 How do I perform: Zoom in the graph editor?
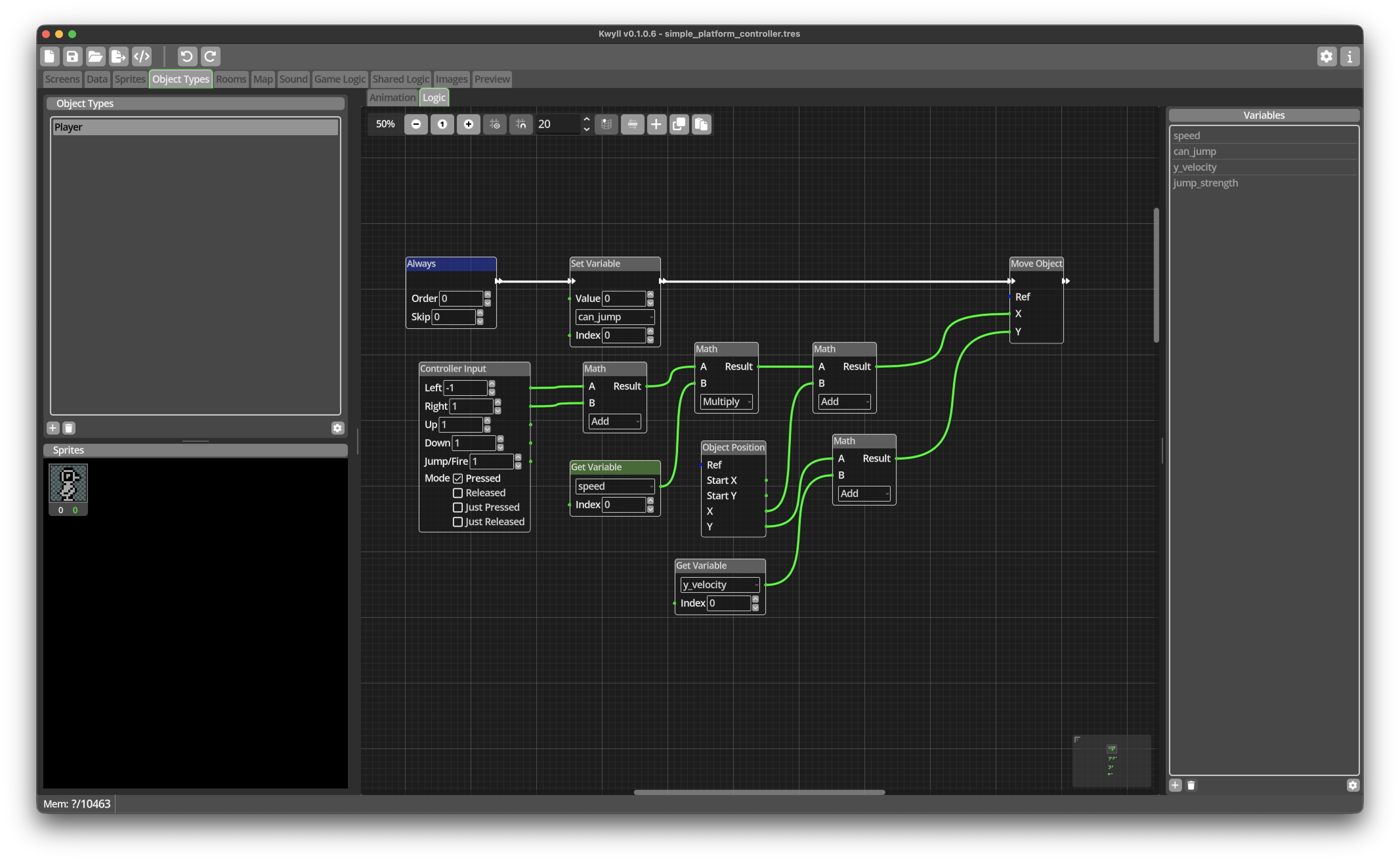468,124
